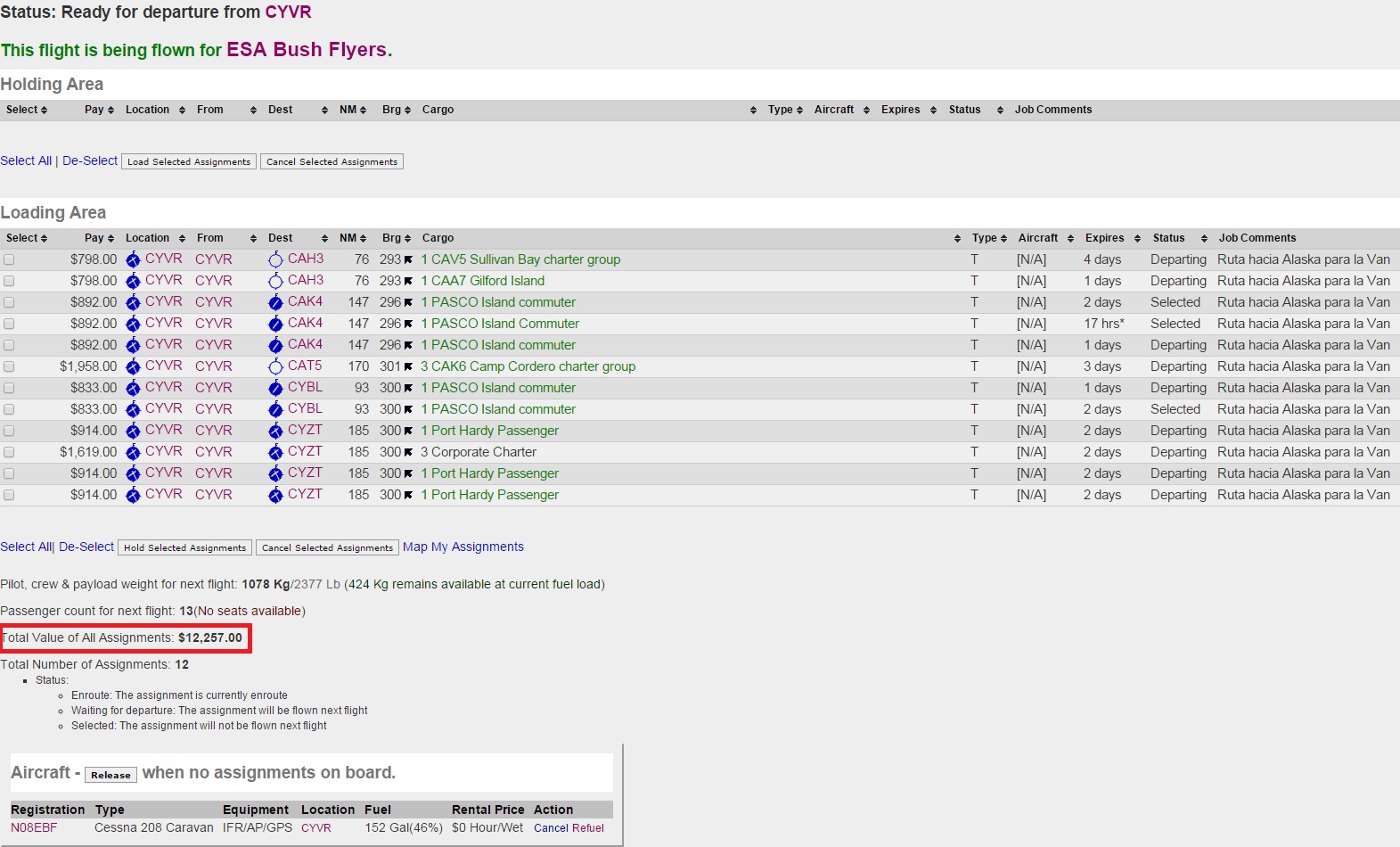
Task: Click the bearing arrow icon in the CAV5 Sullivan Bay row
Action: [408, 260]
